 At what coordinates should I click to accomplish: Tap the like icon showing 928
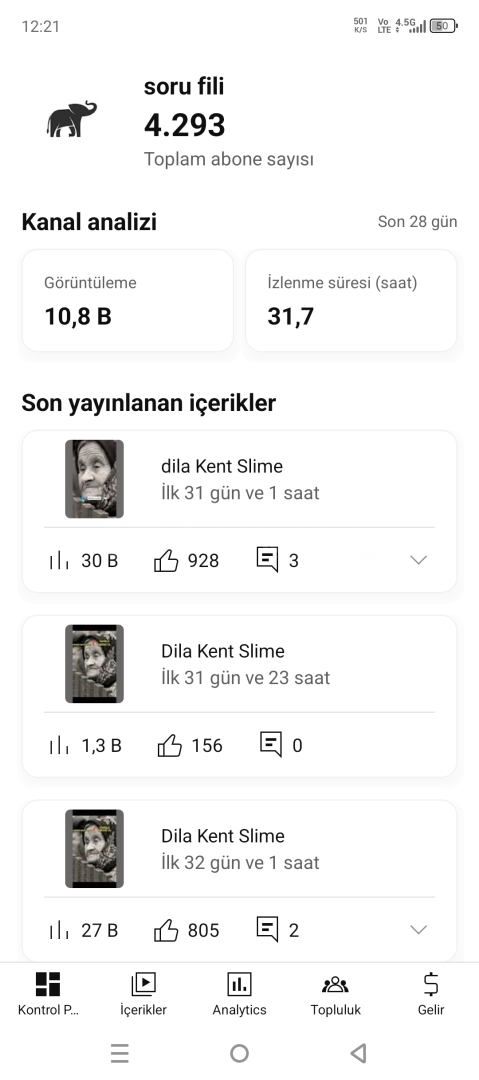click(166, 560)
